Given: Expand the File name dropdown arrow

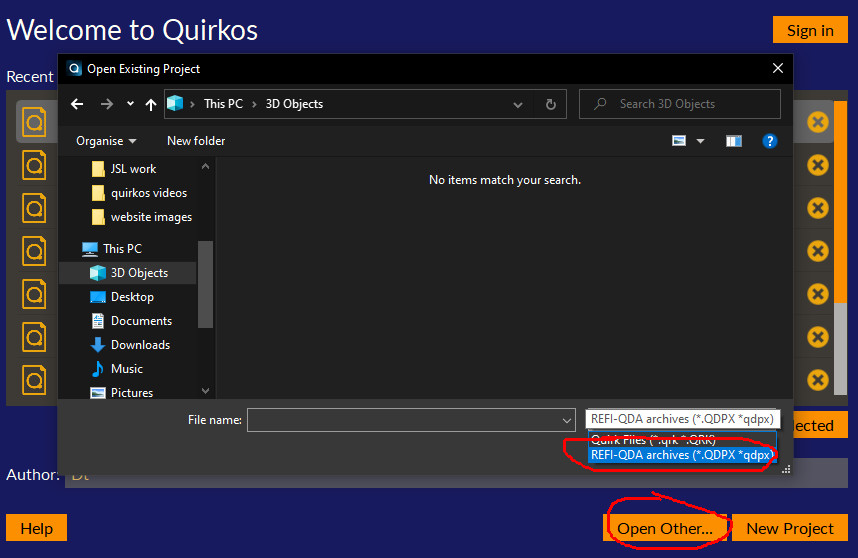Looking at the screenshot, I should [567, 420].
